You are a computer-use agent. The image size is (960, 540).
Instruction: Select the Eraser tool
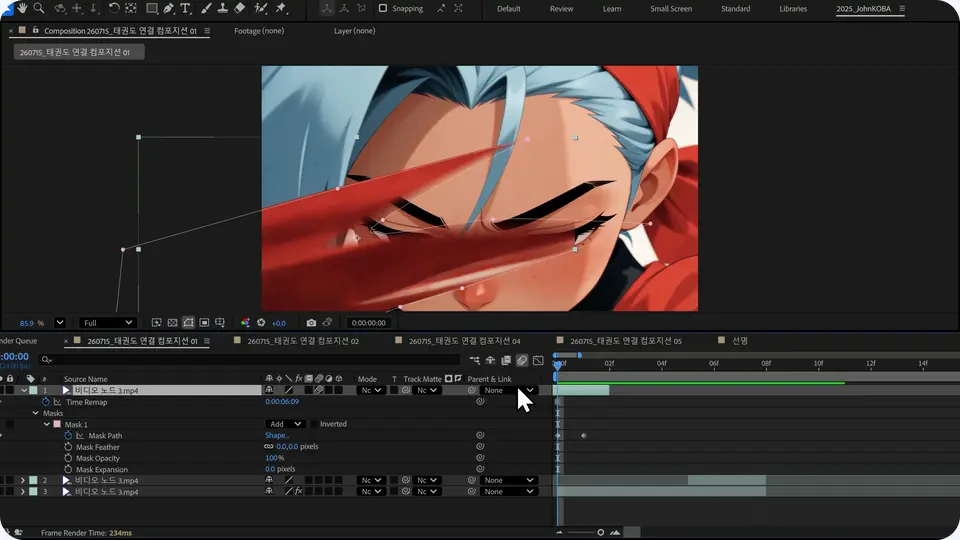pyautogui.click(x=240, y=8)
